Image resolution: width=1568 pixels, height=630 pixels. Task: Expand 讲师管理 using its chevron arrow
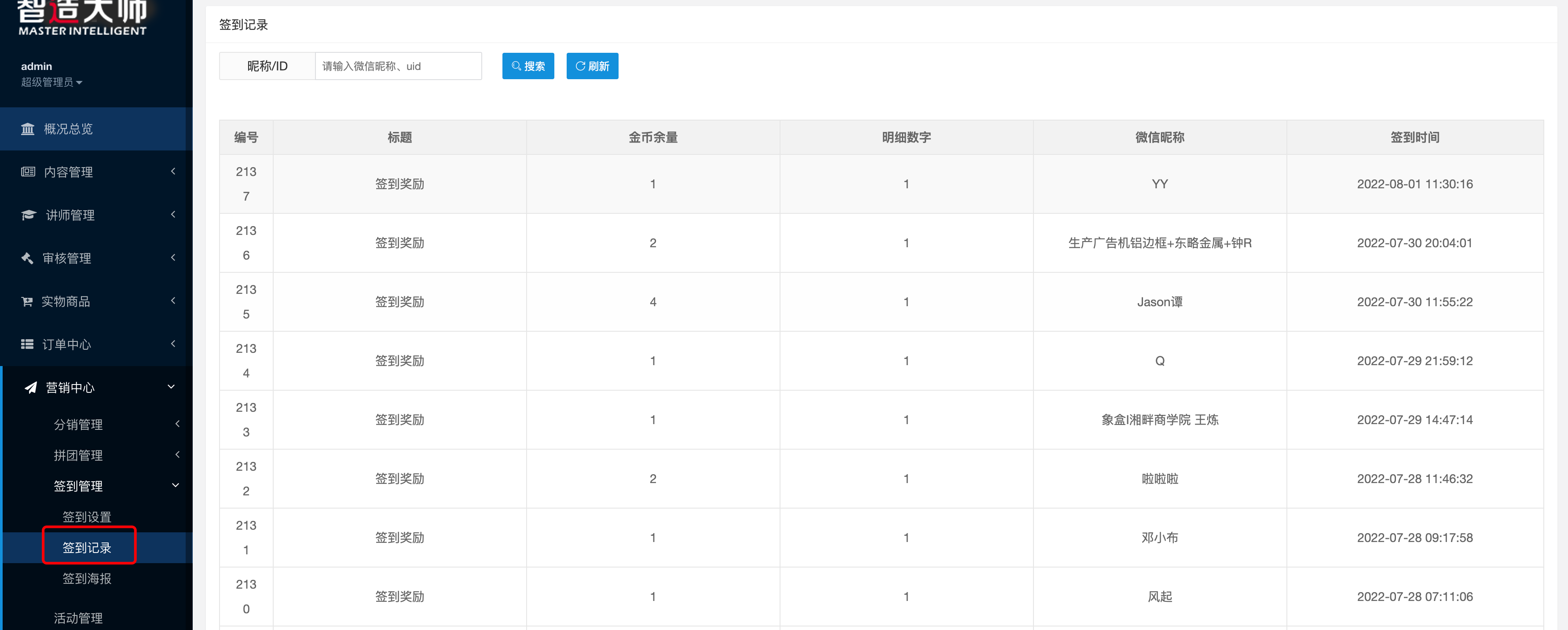coord(173,214)
